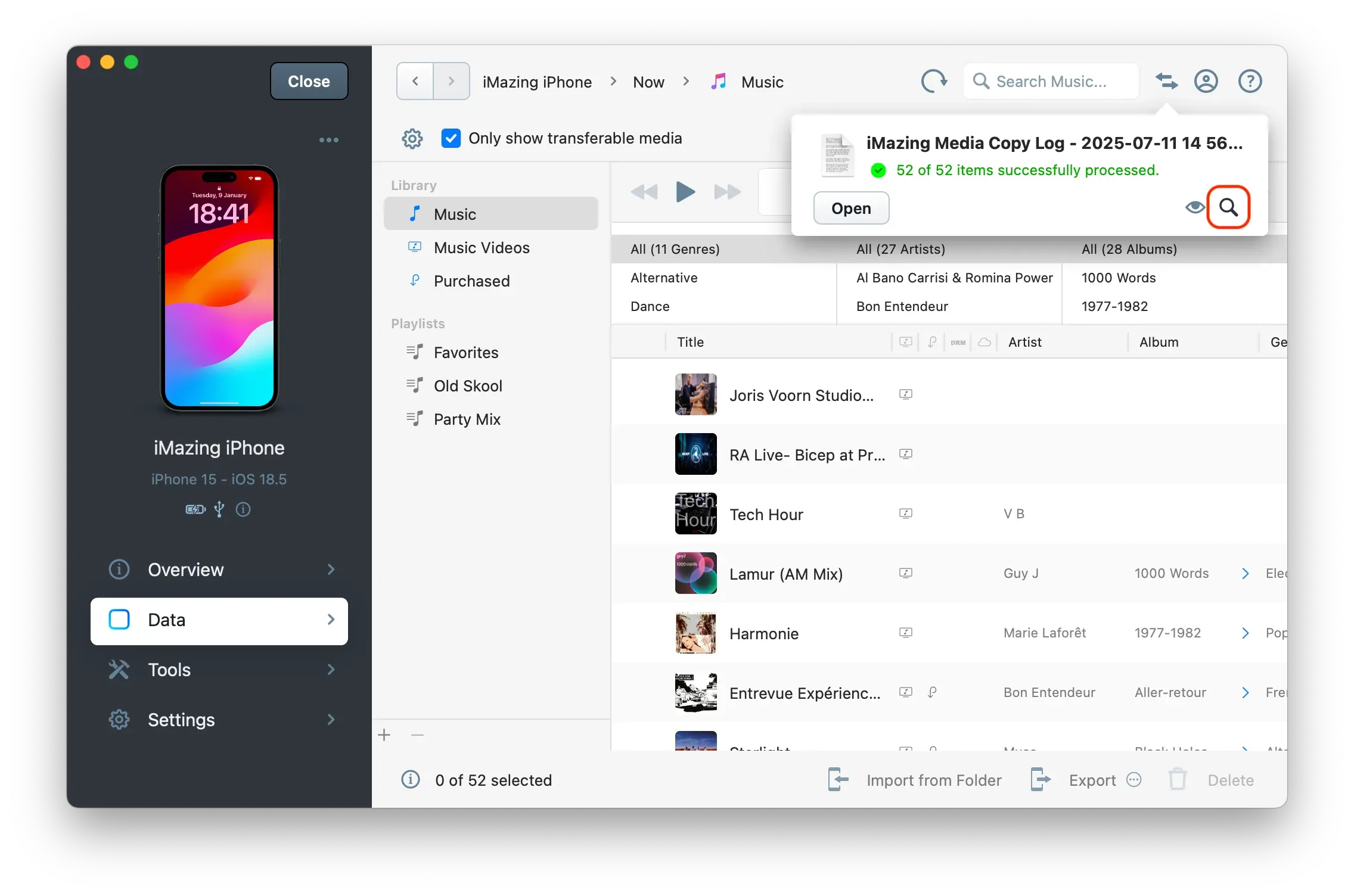Select the Party Mix playlist
Image resolution: width=1354 pixels, height=896 pixels.
467,419
